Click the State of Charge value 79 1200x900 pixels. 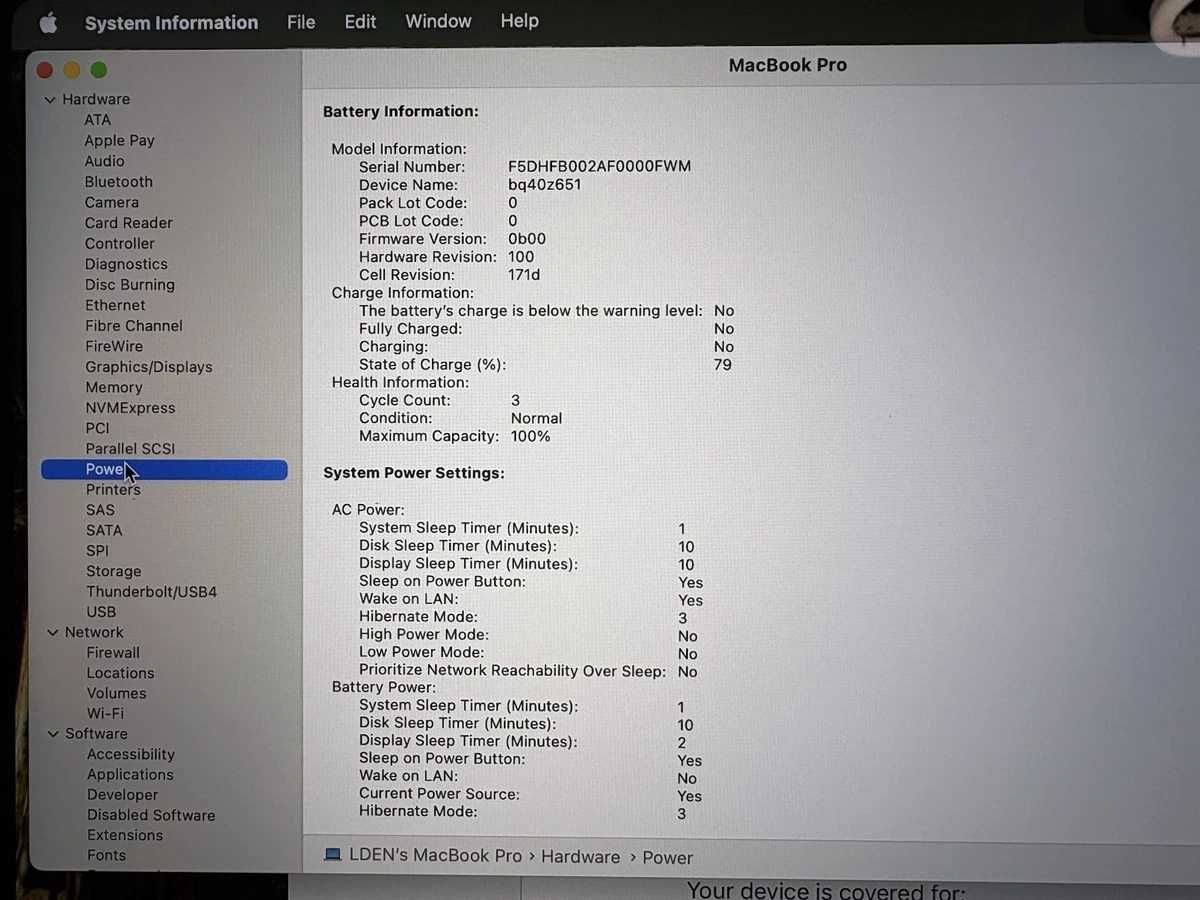pyautogui.click(x=723, y=365)
